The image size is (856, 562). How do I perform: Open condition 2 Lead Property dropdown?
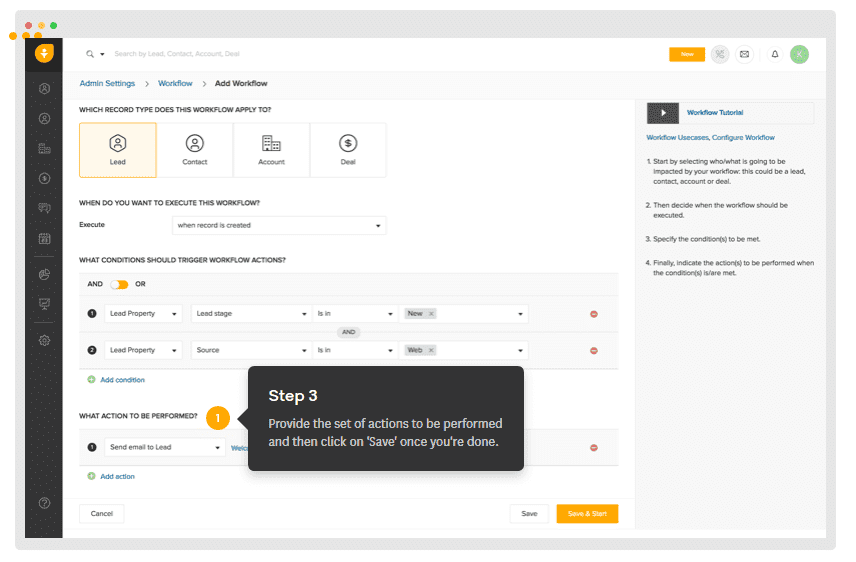(143, 351)
